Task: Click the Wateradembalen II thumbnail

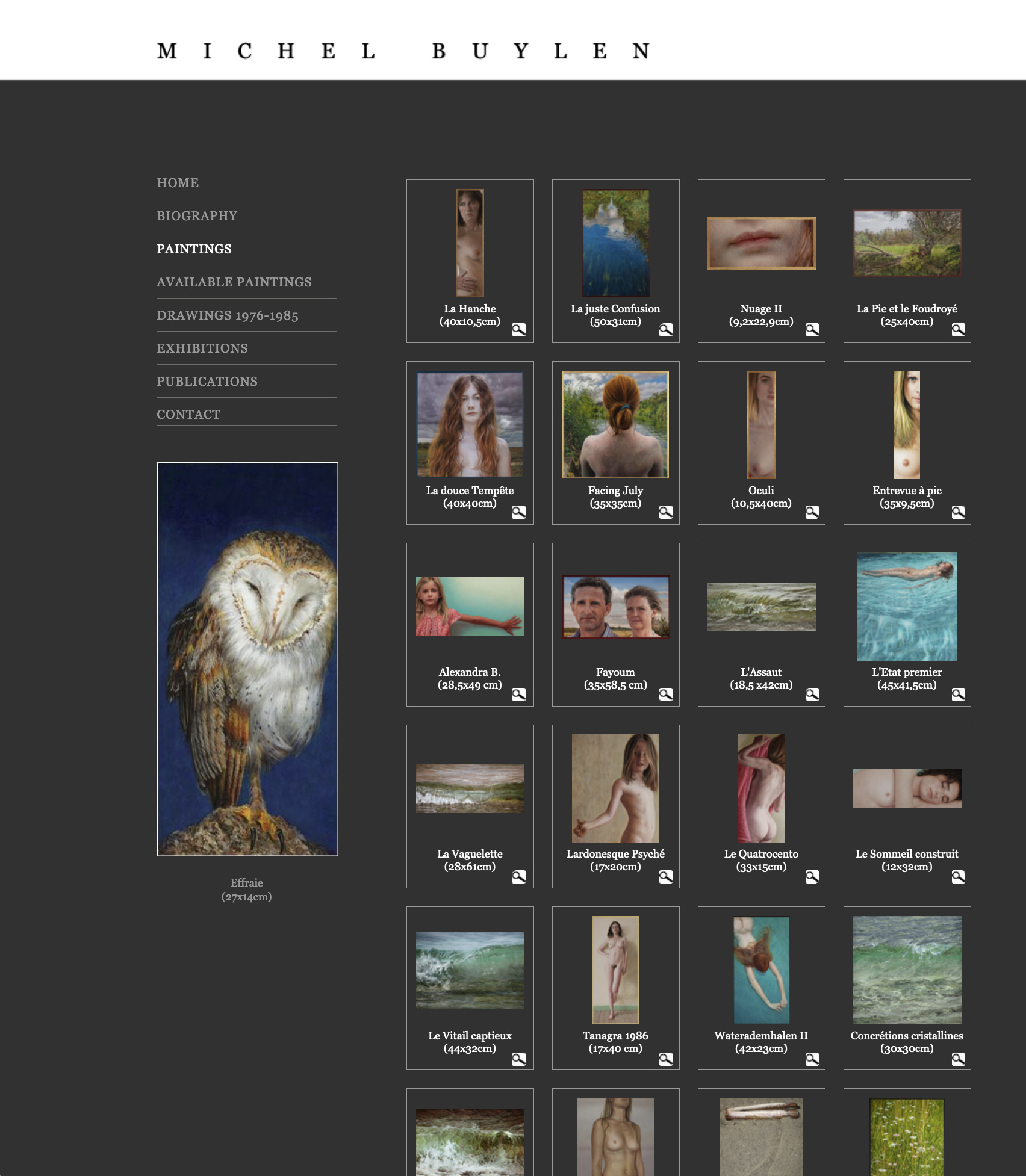Action: pos(762,970)
